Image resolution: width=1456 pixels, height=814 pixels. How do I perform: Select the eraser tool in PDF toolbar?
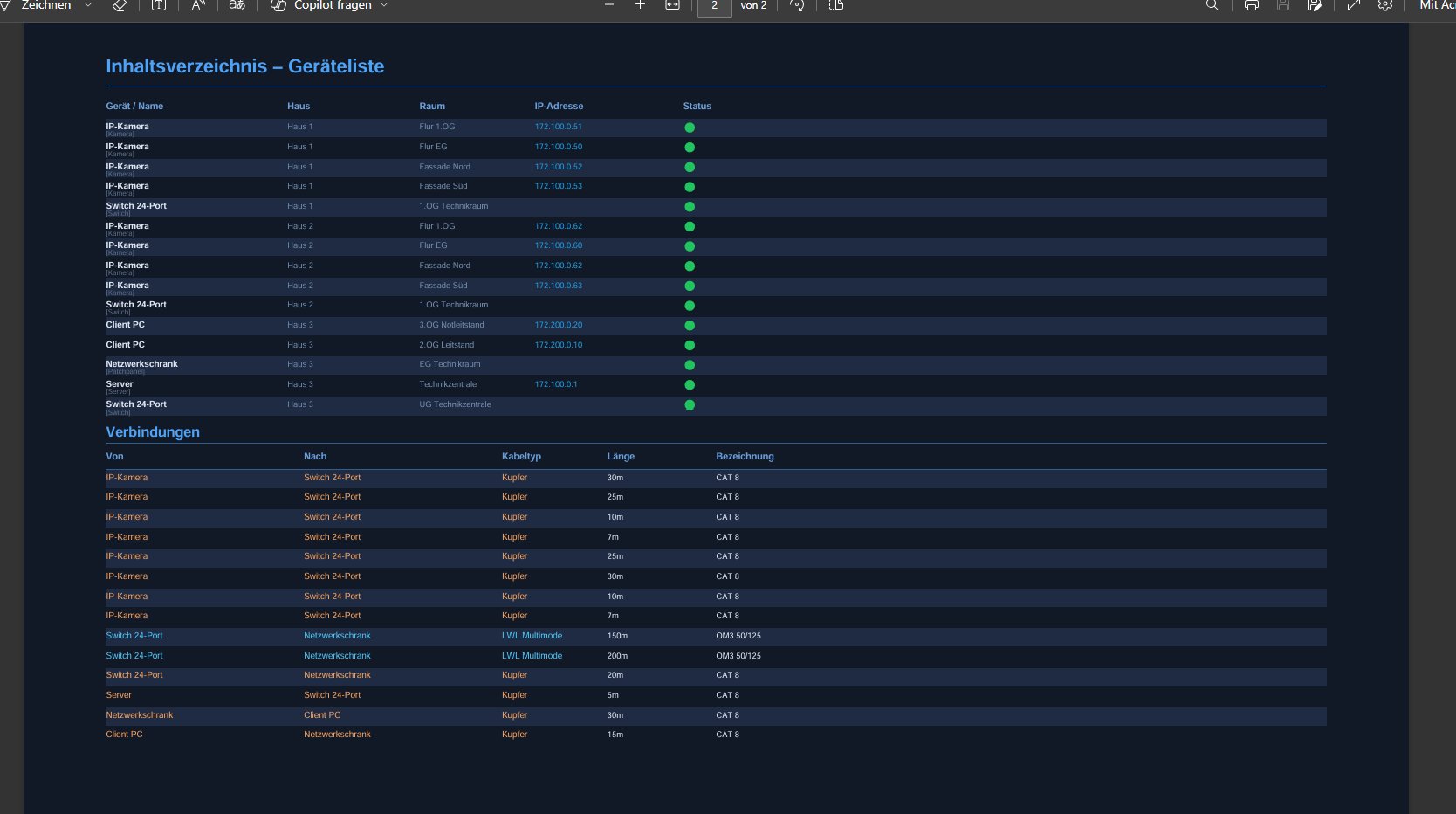(x=120, y=5)
